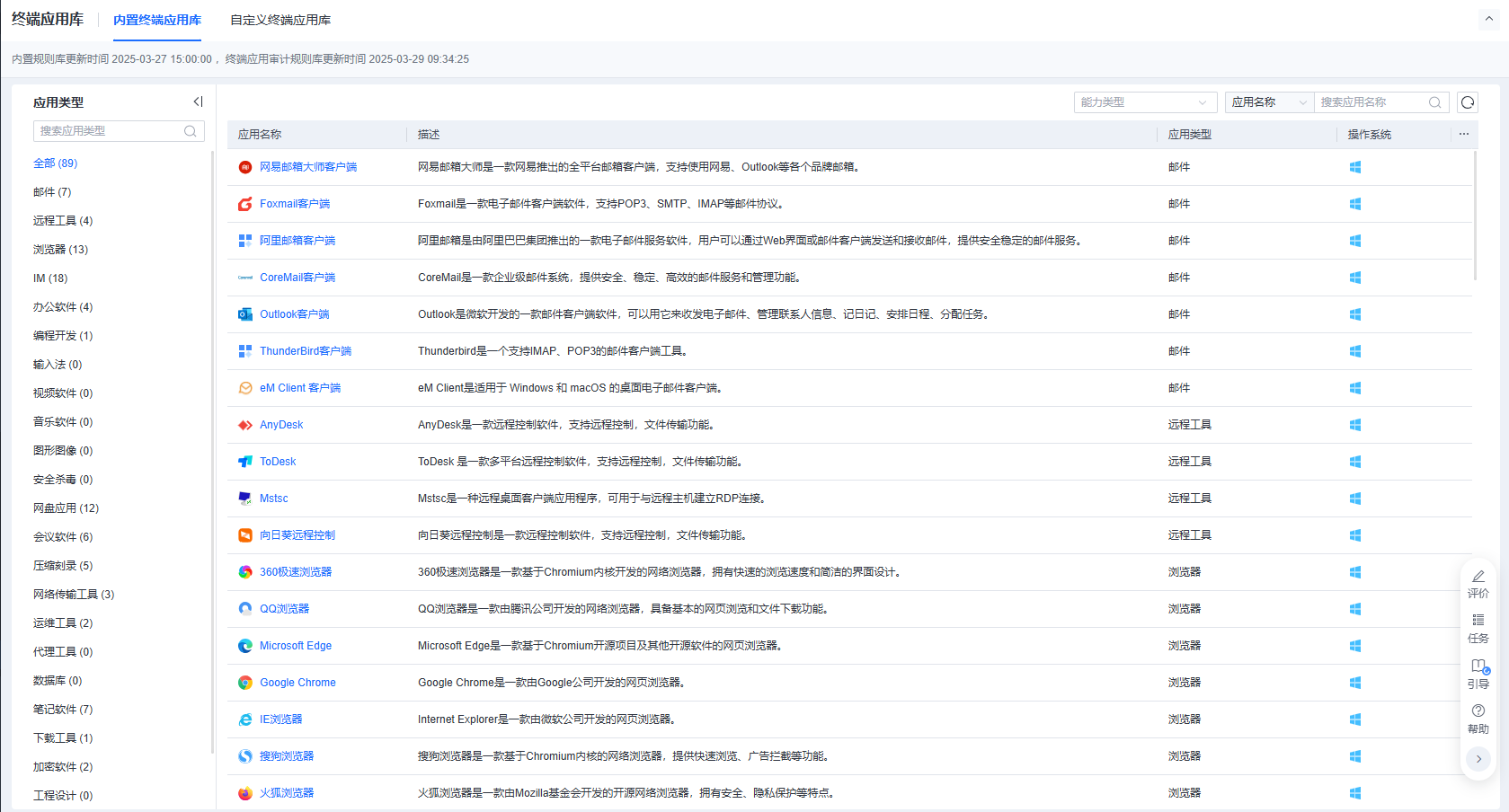Select the 网盘应用 (12) category

(66, 508)
